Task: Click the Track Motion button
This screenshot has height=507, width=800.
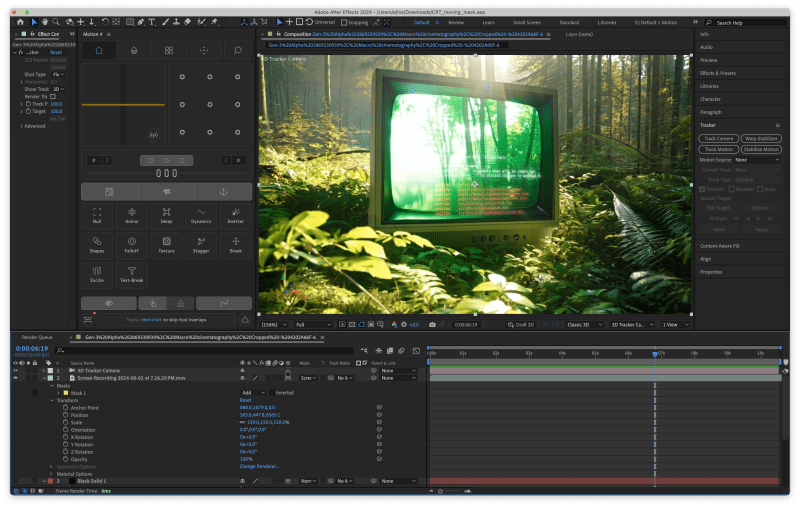Action: (x=718, y=149)
